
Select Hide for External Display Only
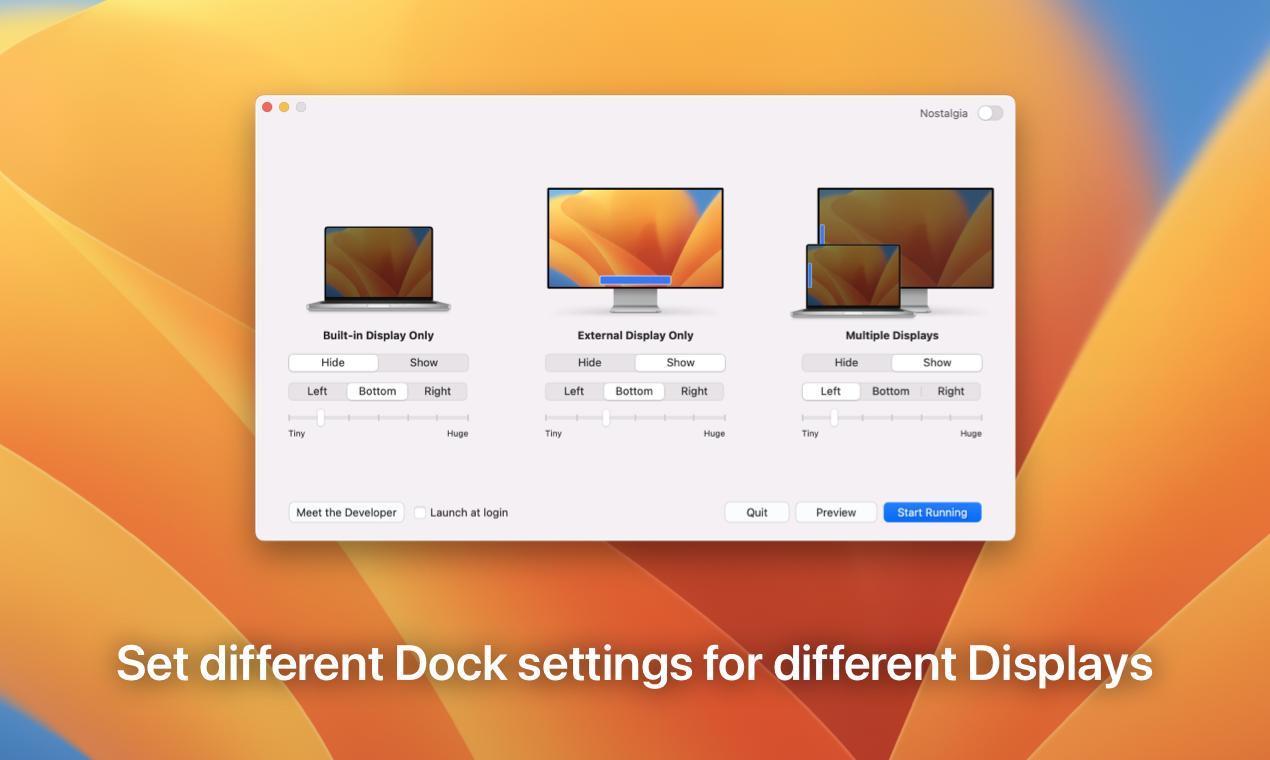590,363
